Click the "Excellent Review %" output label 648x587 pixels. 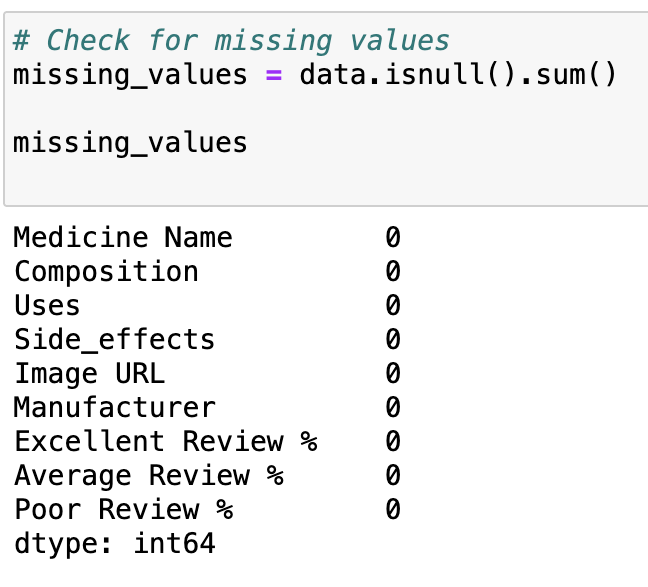(165, 441)
